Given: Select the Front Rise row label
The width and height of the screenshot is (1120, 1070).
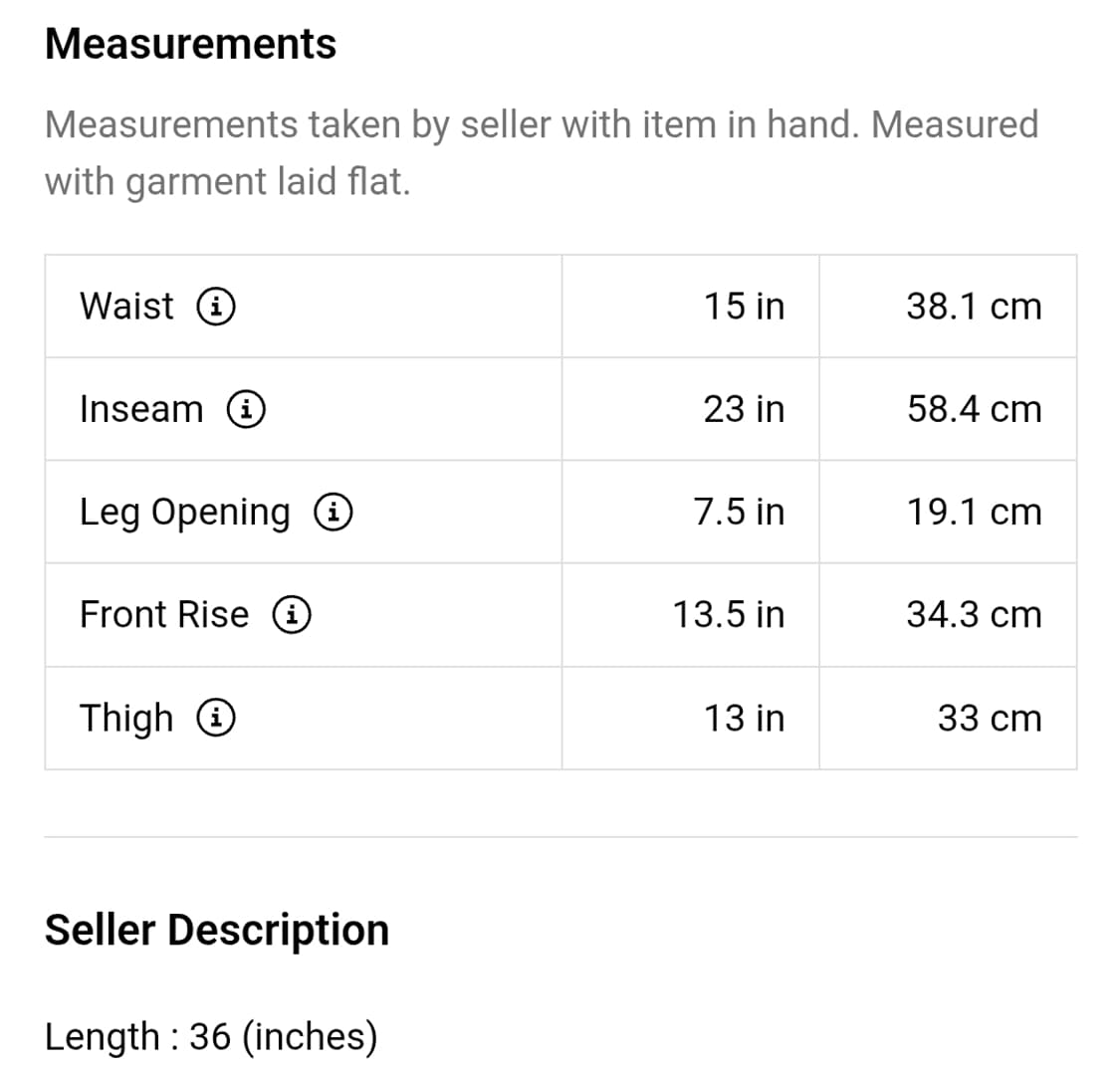Looking at the screenshot, I should [x=164, y=614].
